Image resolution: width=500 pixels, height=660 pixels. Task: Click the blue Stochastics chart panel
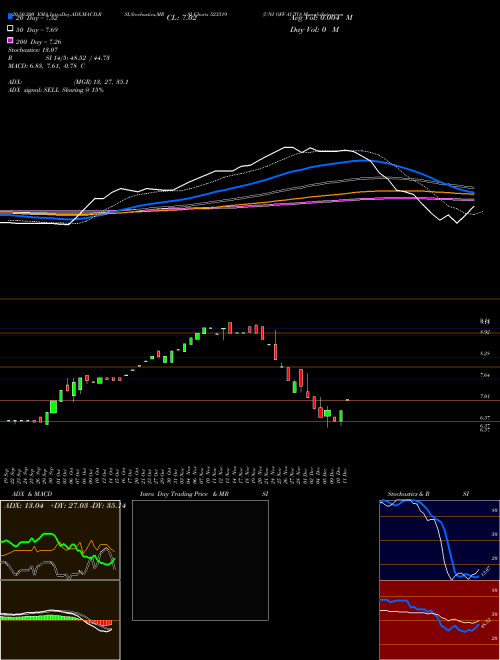pyautogui.click(x=439, y=540)
